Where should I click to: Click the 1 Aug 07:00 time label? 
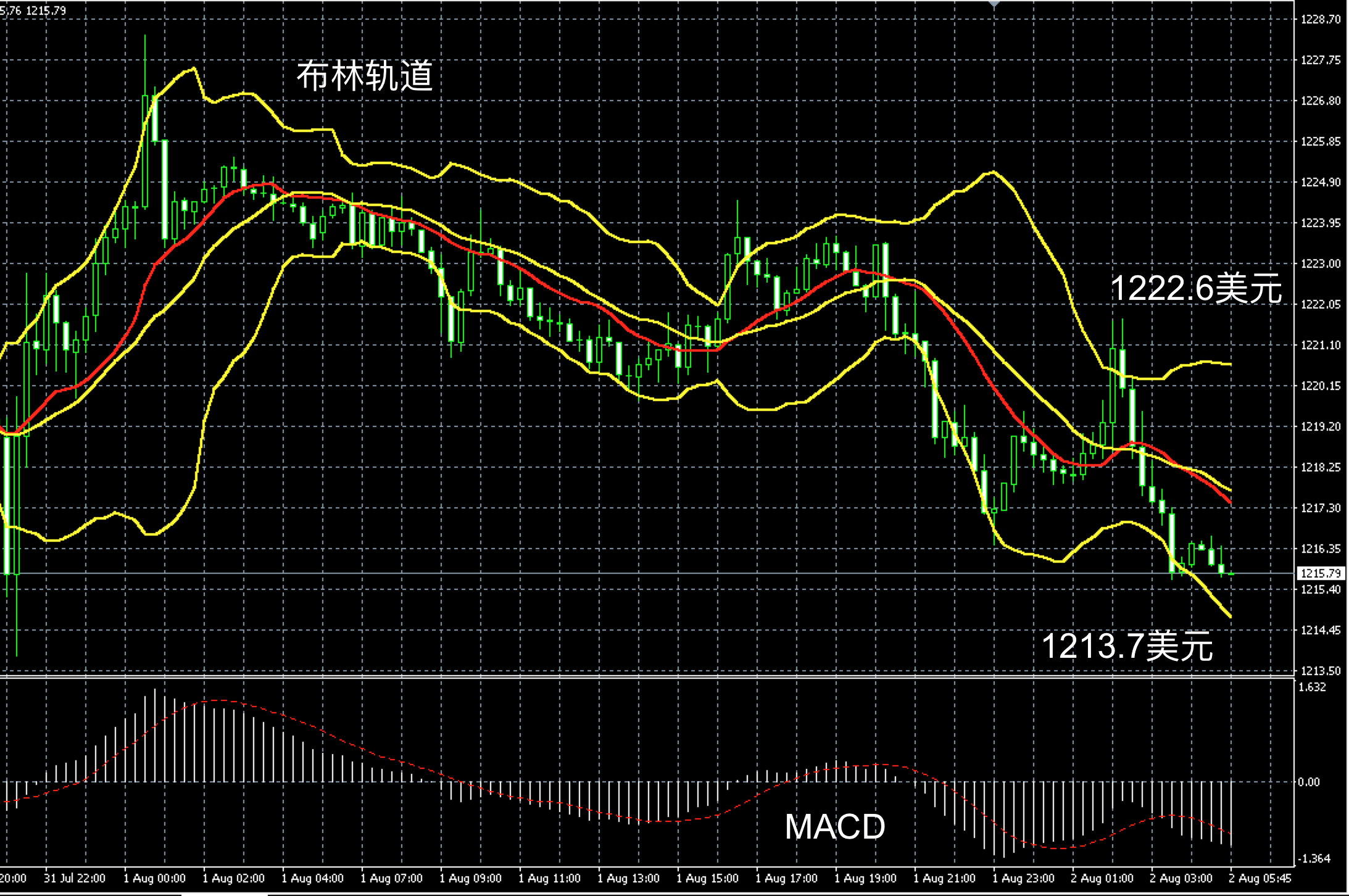point(391,878)
